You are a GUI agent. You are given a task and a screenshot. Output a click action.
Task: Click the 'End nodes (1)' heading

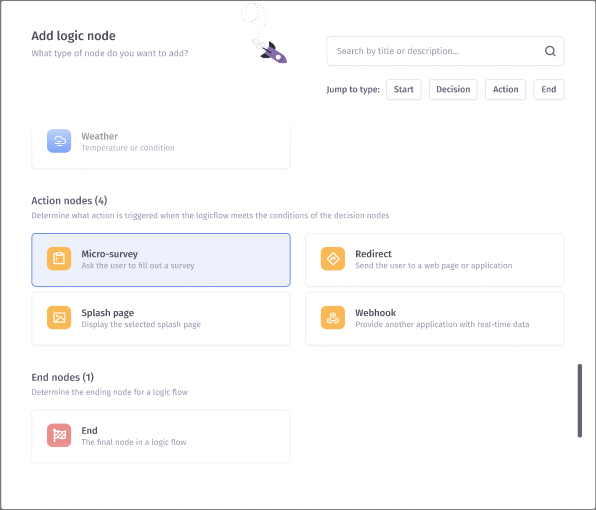point(63,377)
